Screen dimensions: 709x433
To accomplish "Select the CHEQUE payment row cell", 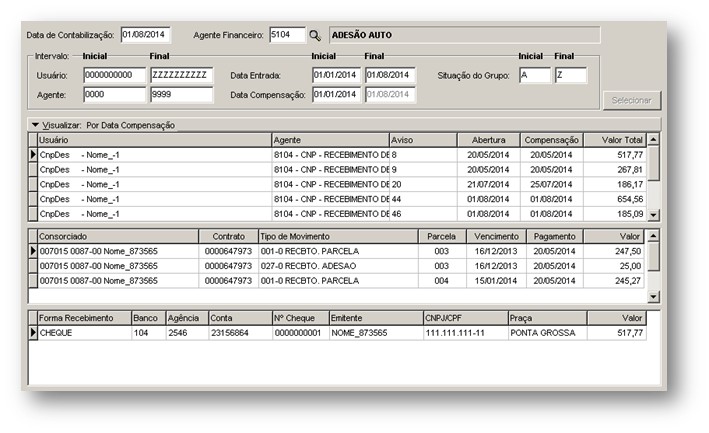I will point(84,333).
